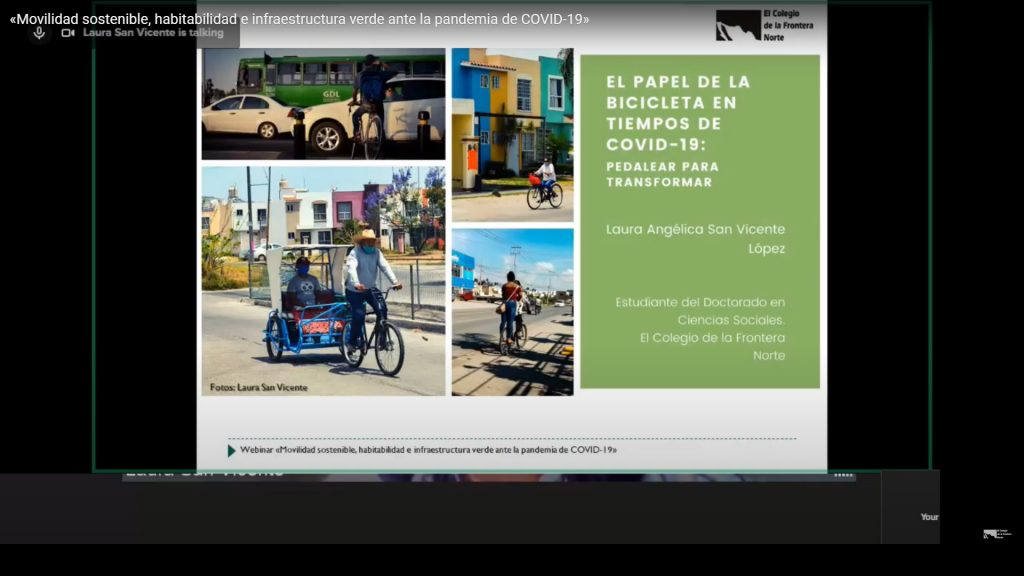This screenshot has height=576, width=1024.
Task: Click the El Colegio de la Frontera Norte logo on the slide
Action: [764, 25]
